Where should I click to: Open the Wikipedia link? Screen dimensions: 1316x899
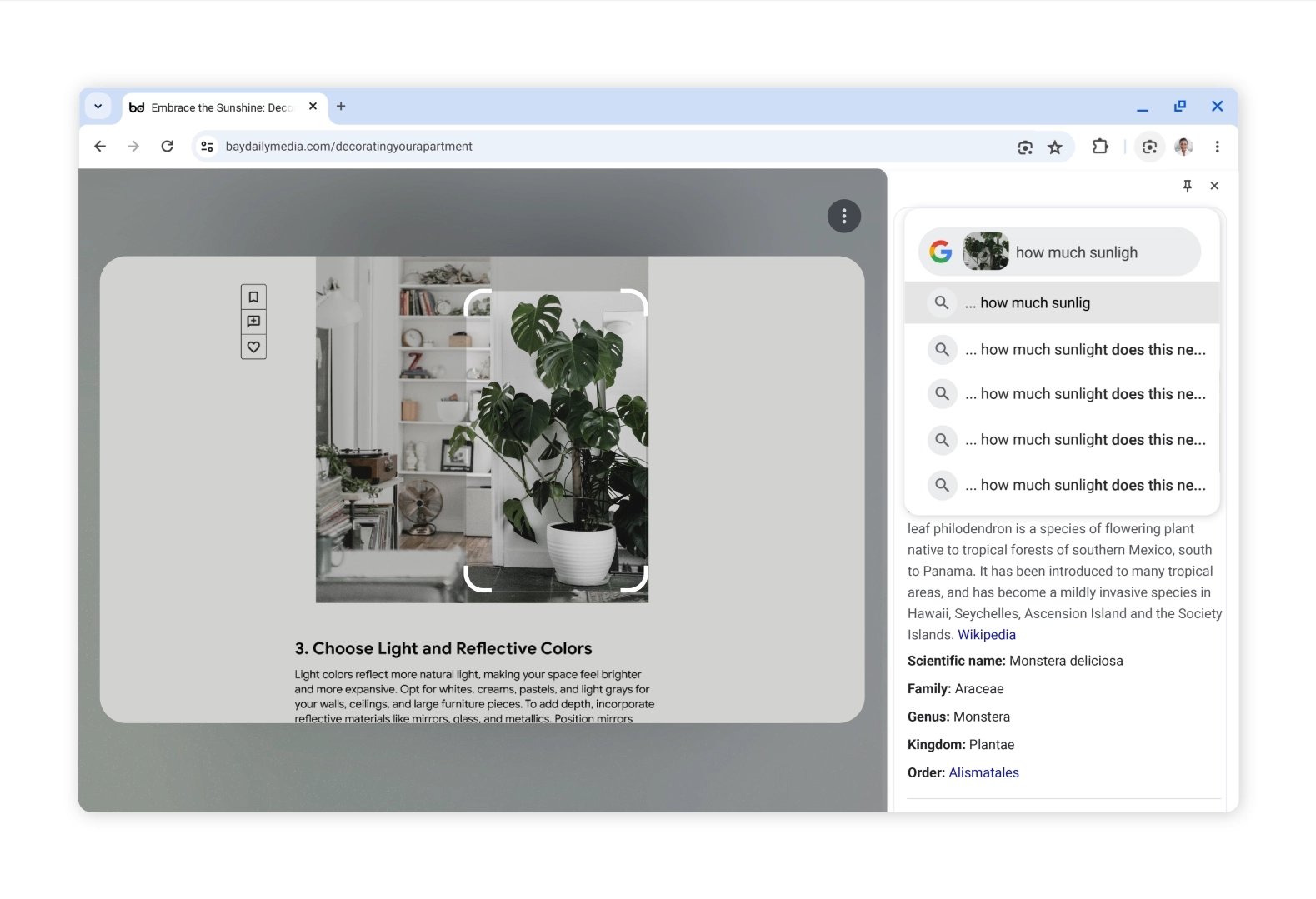click(987, 635)
